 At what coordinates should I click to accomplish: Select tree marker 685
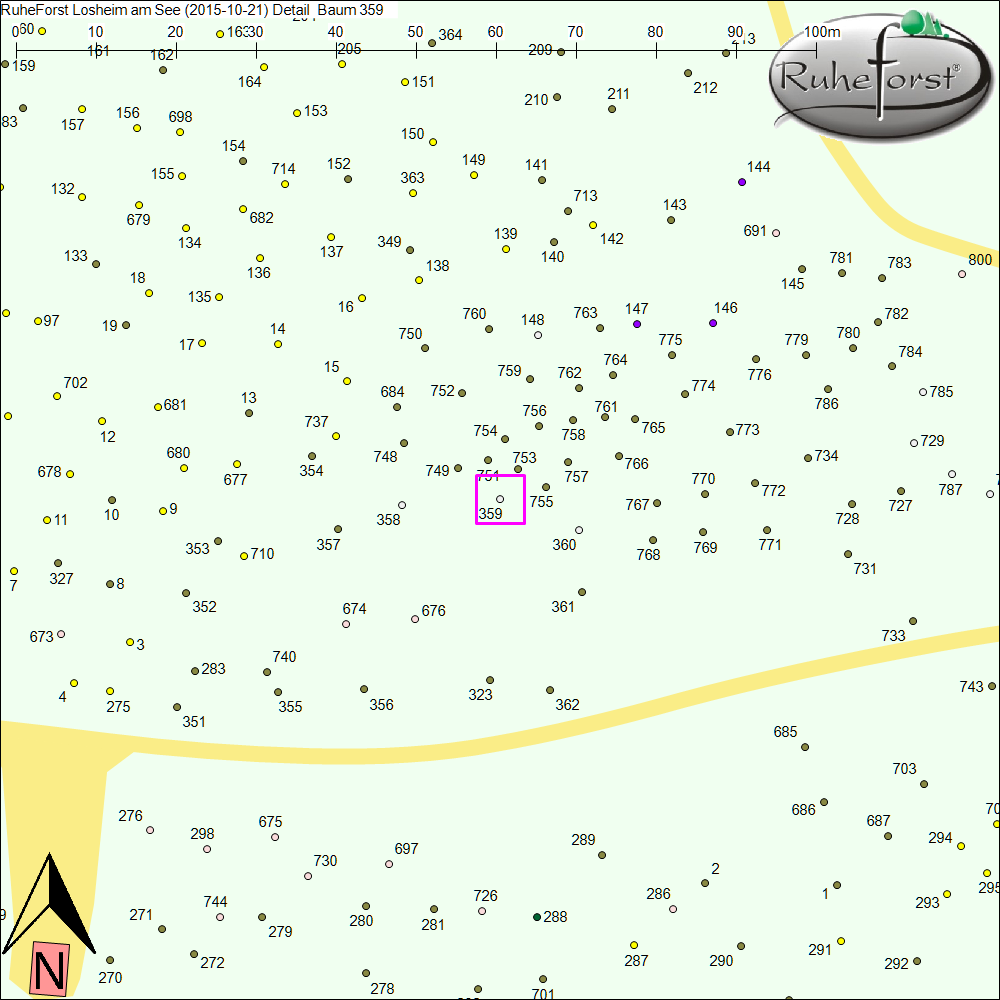click(x=805, y=747)
